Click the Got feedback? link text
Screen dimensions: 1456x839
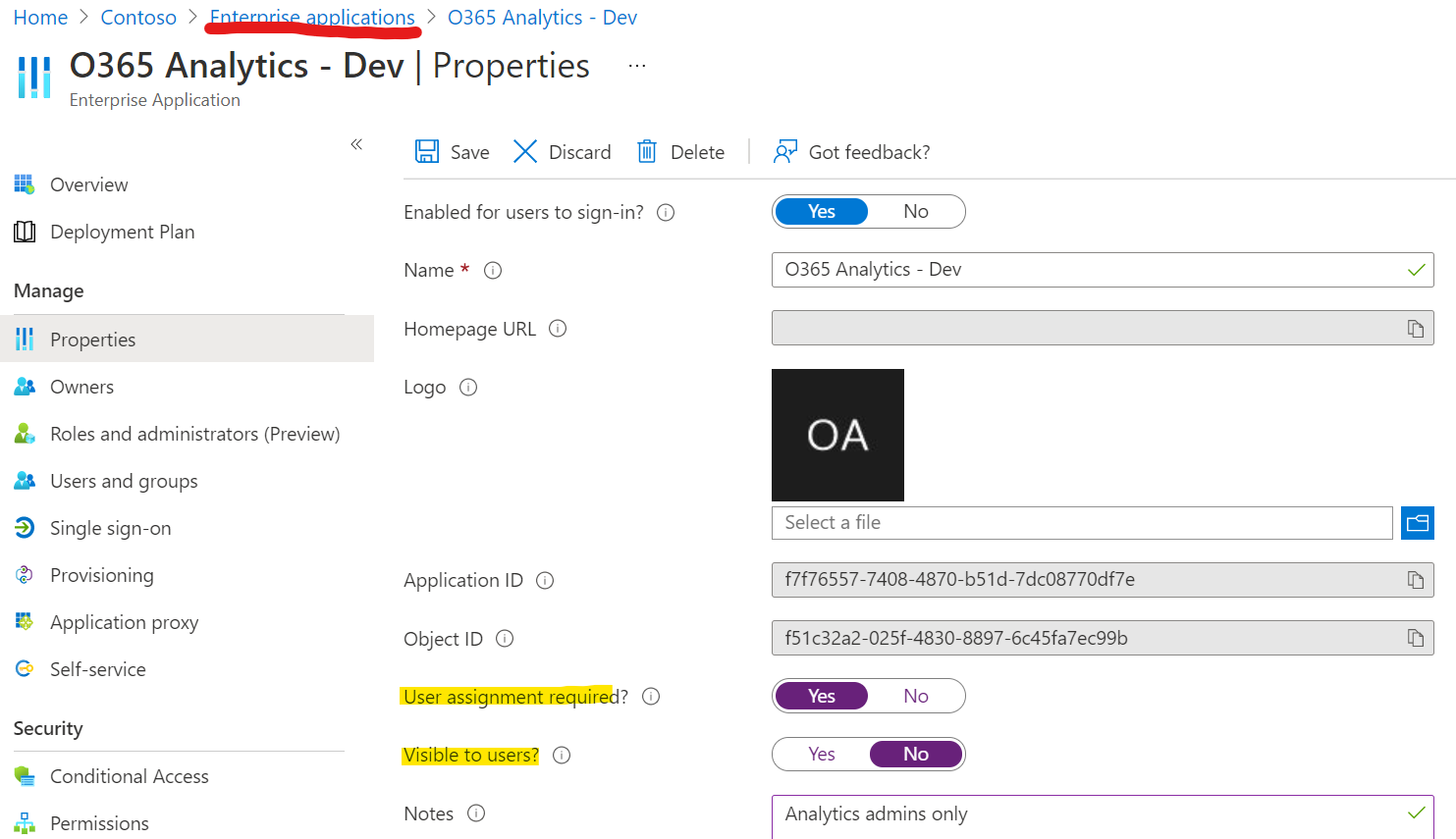click(x=870, y=152)
